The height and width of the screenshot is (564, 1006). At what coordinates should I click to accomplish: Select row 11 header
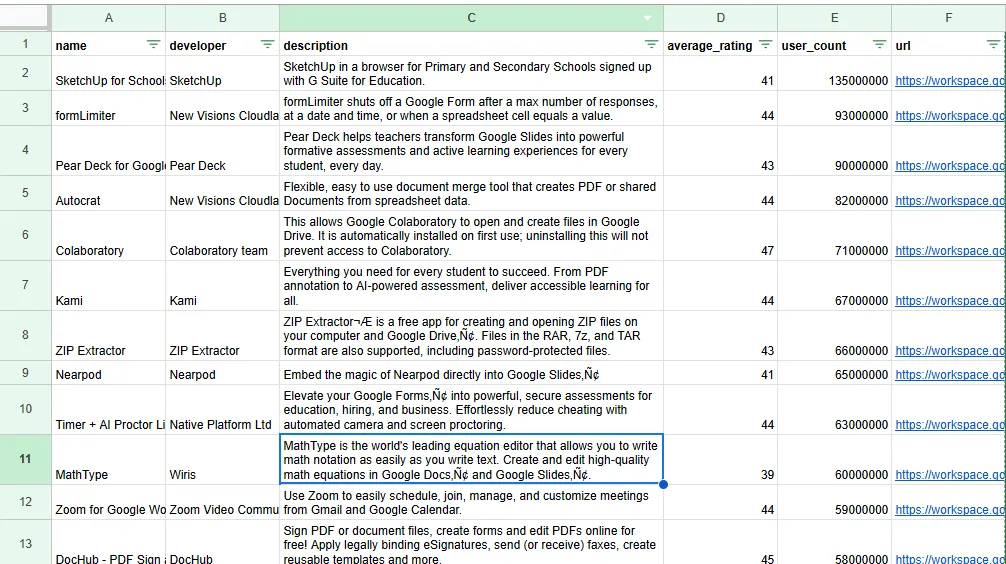click(x=25, y=459)
